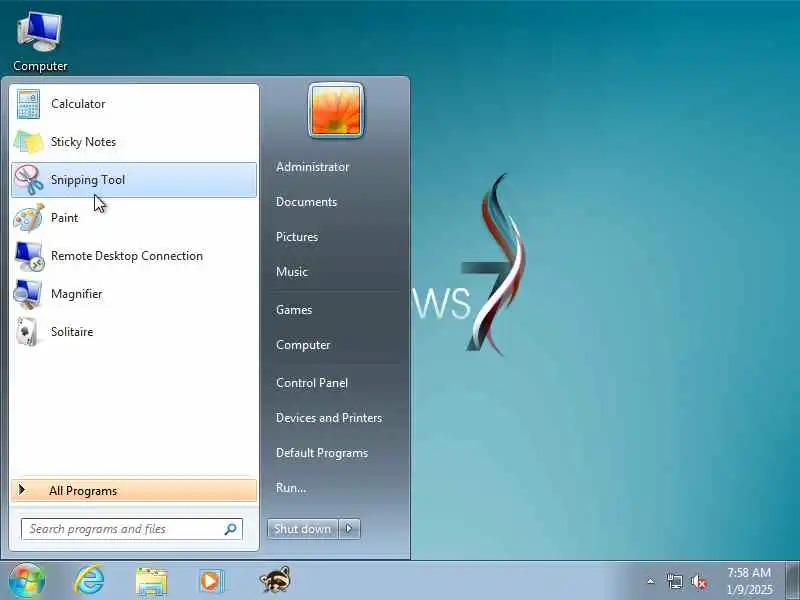Click the Start orb button

(x=27, y=581)
